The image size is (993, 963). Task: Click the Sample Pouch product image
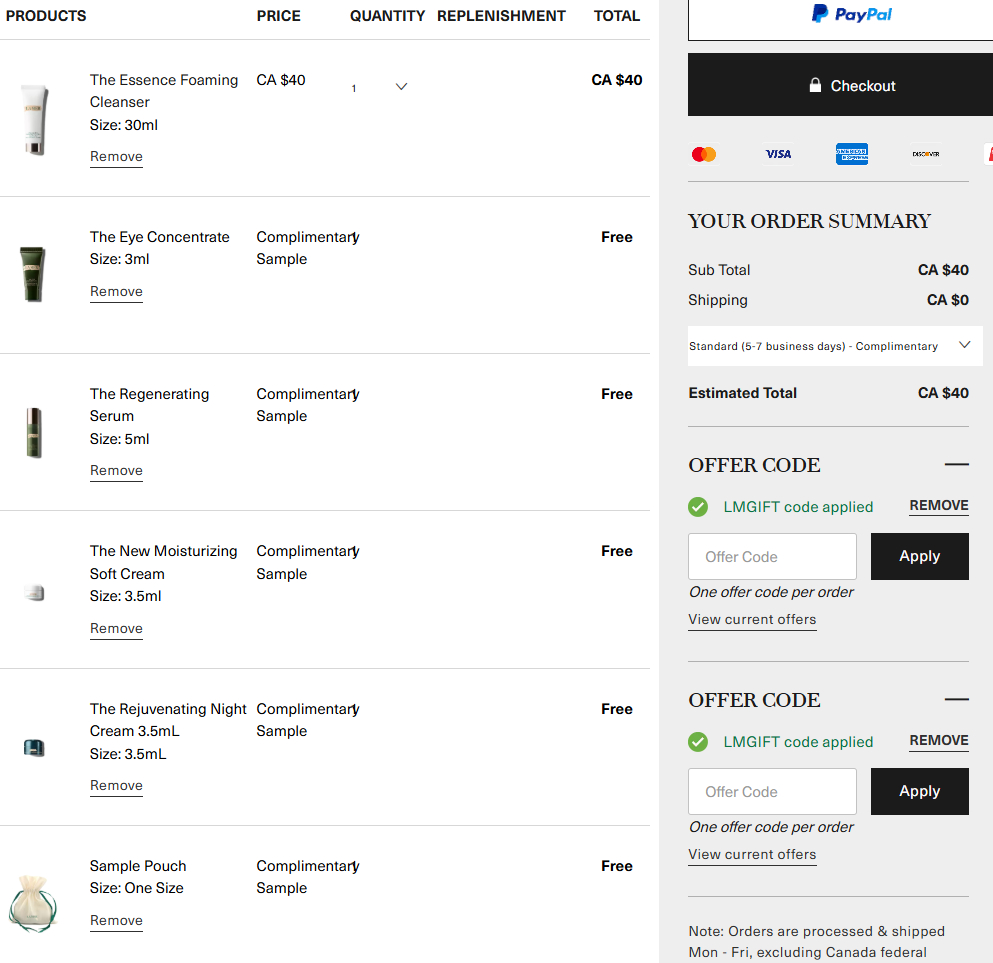33,903
